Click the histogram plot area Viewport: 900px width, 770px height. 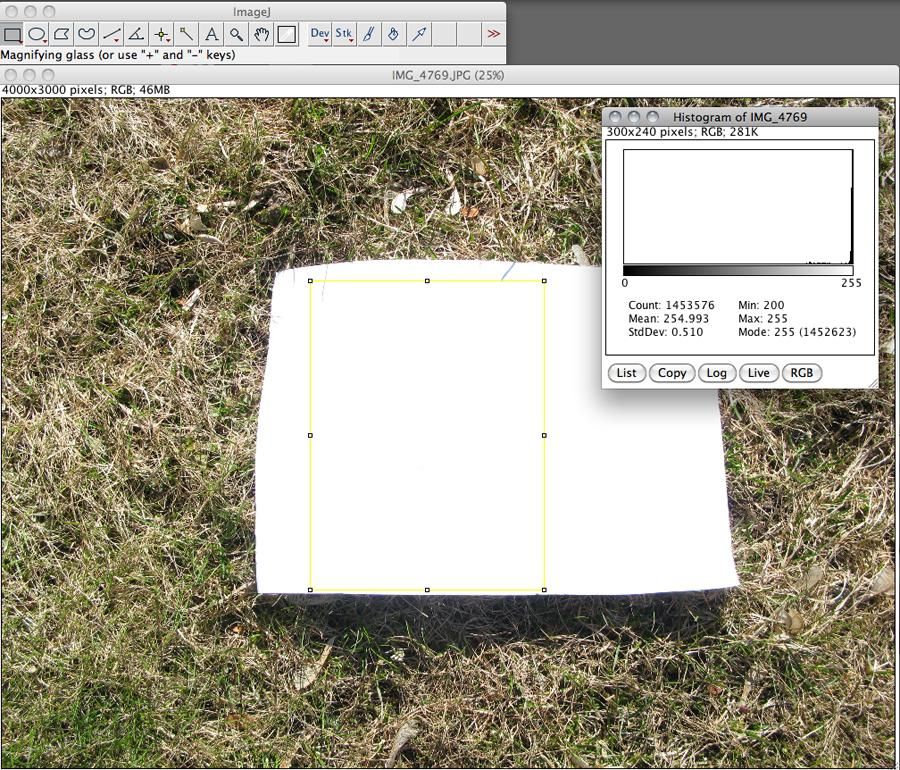click(x=738, y=207)
